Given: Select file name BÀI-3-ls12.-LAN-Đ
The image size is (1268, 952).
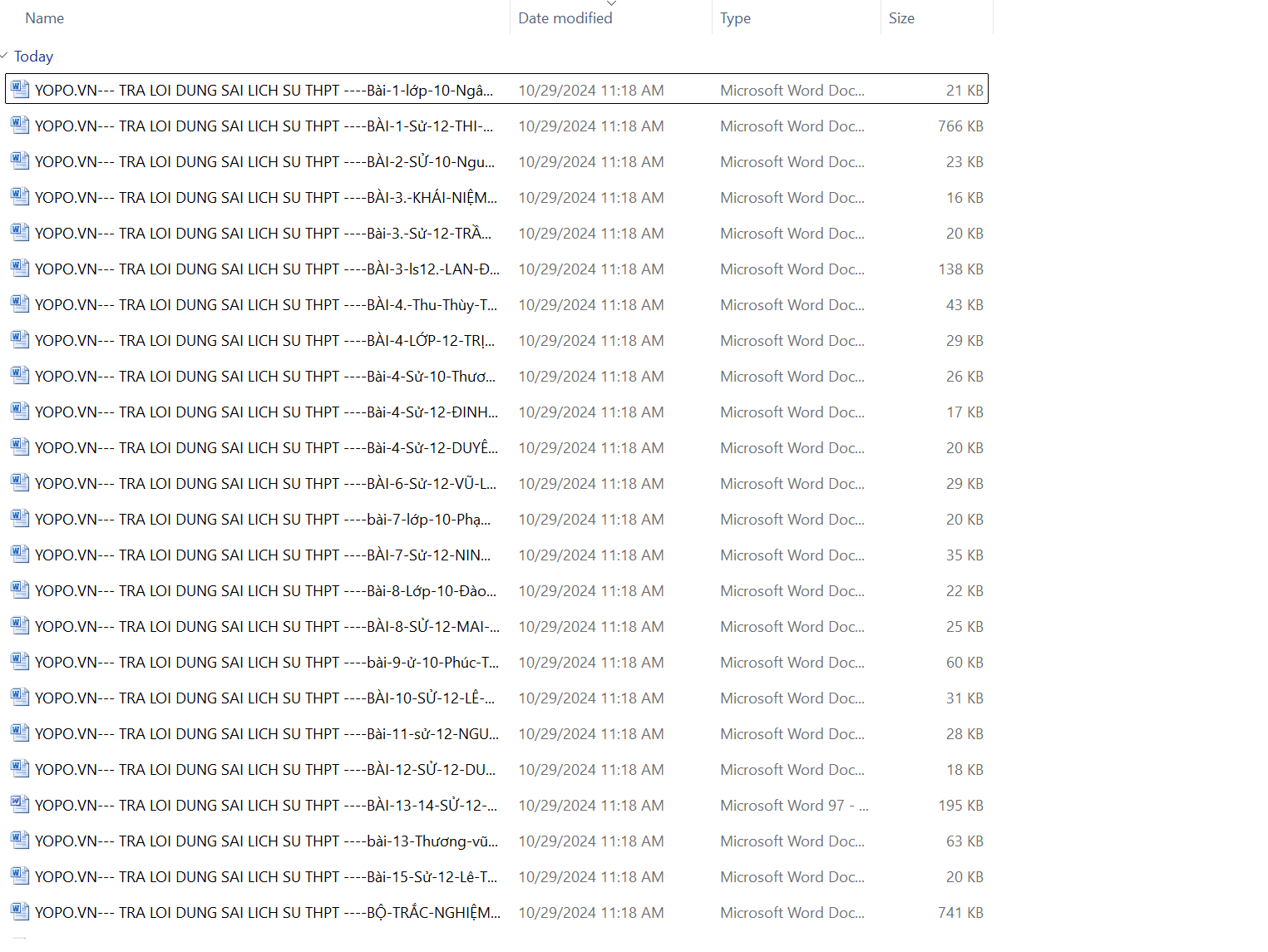Looking at the screenshot, I should [268, 269].
